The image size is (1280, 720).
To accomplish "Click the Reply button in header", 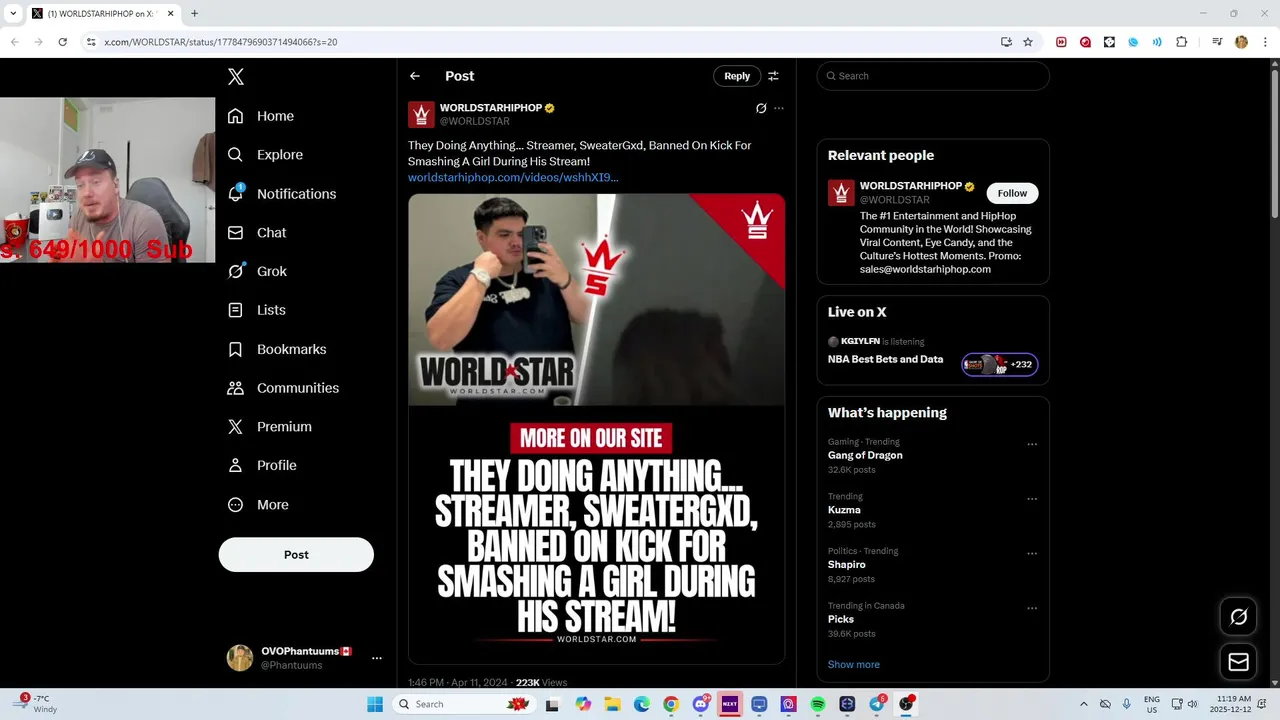I will (x=737, y=76).
